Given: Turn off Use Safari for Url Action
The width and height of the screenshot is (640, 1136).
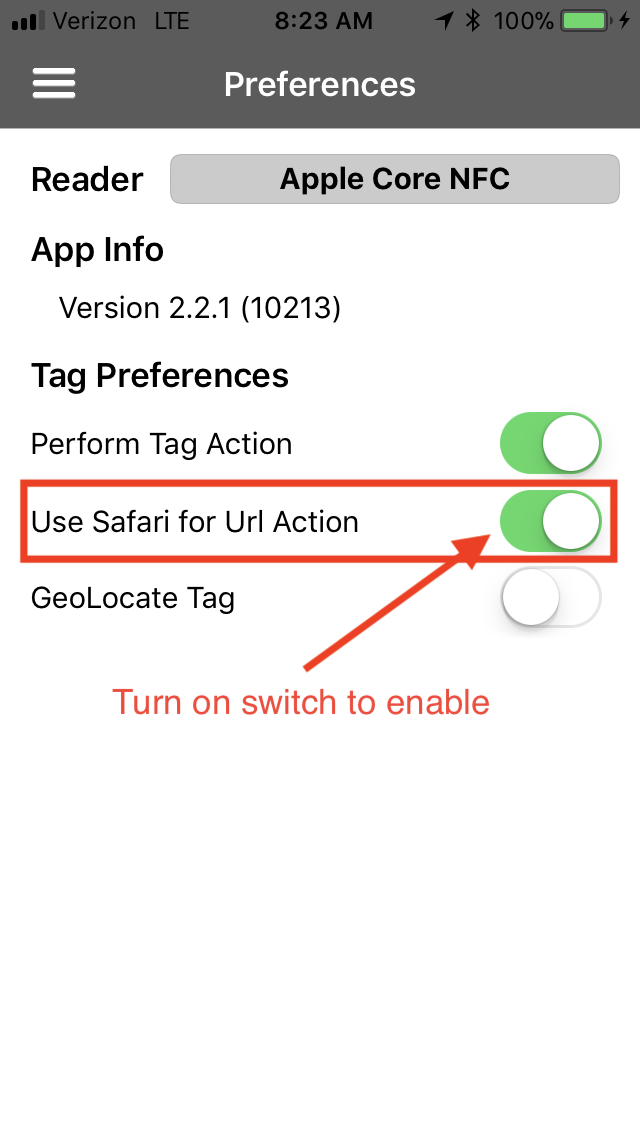Looking at the screenshot, I should (550, 521).
